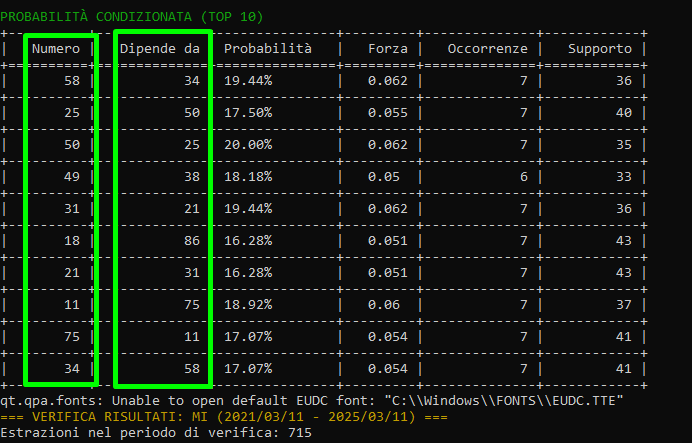
Task: Select 50 in the Dipende da column
Action: (192, 113)
